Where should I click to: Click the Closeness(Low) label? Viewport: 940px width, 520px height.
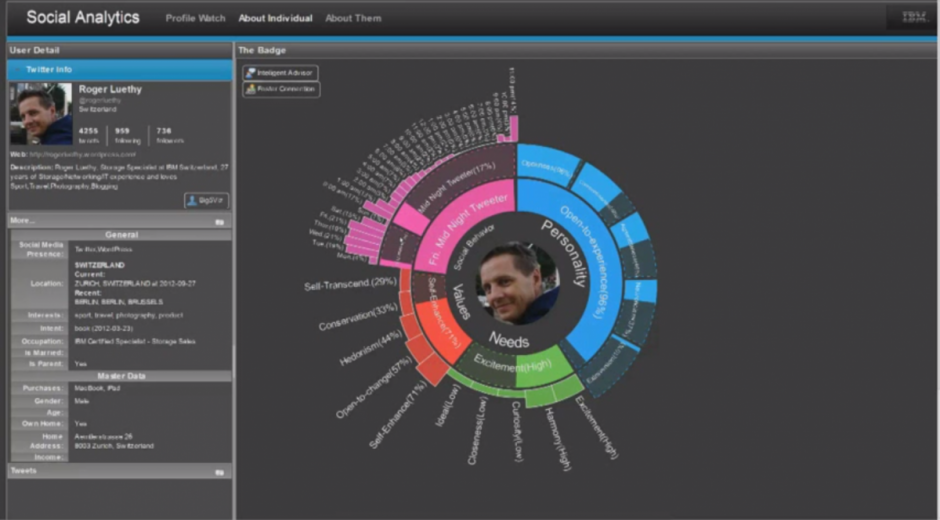[x=477, y=431]
